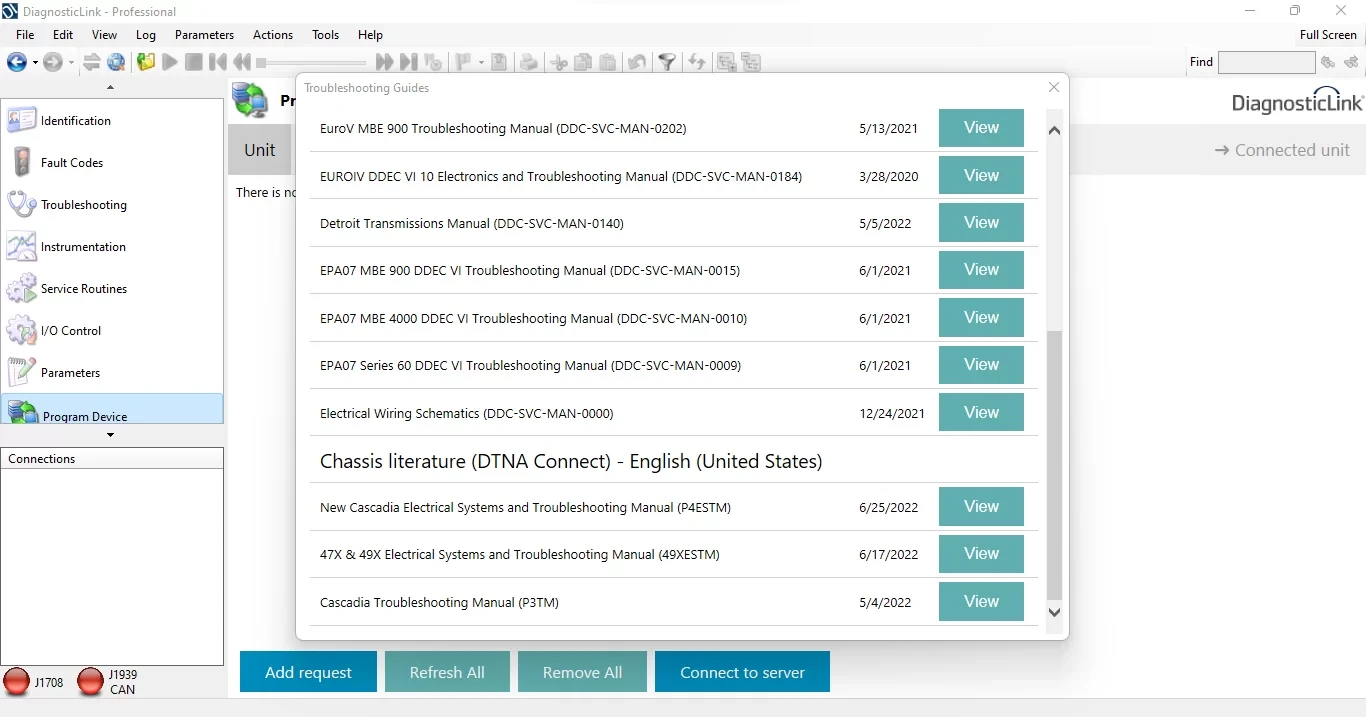Collapse sidebar list with top up arrow
Viewport: 1366px width, 717px height.
[111, 88]
